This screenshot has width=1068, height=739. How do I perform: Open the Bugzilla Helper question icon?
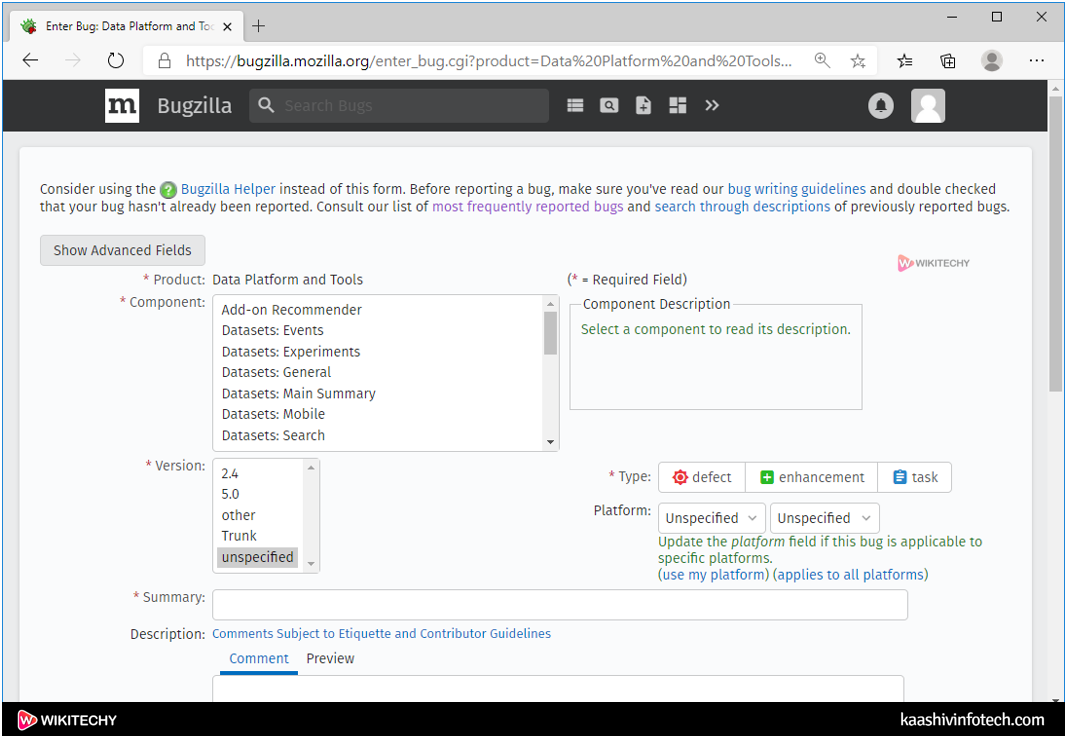click(168, 190)
